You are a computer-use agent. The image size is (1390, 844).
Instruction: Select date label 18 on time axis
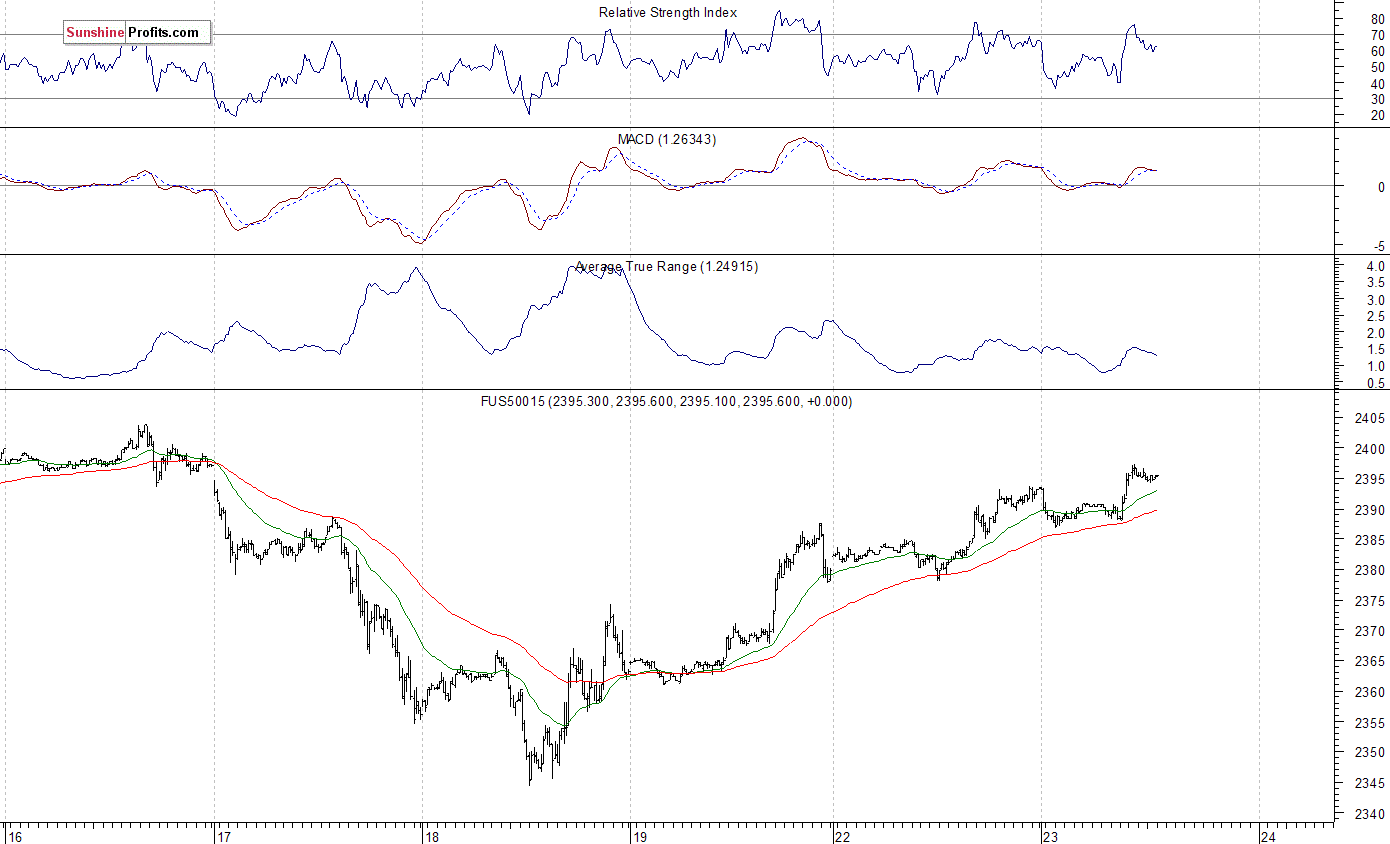tap(432, 836)
